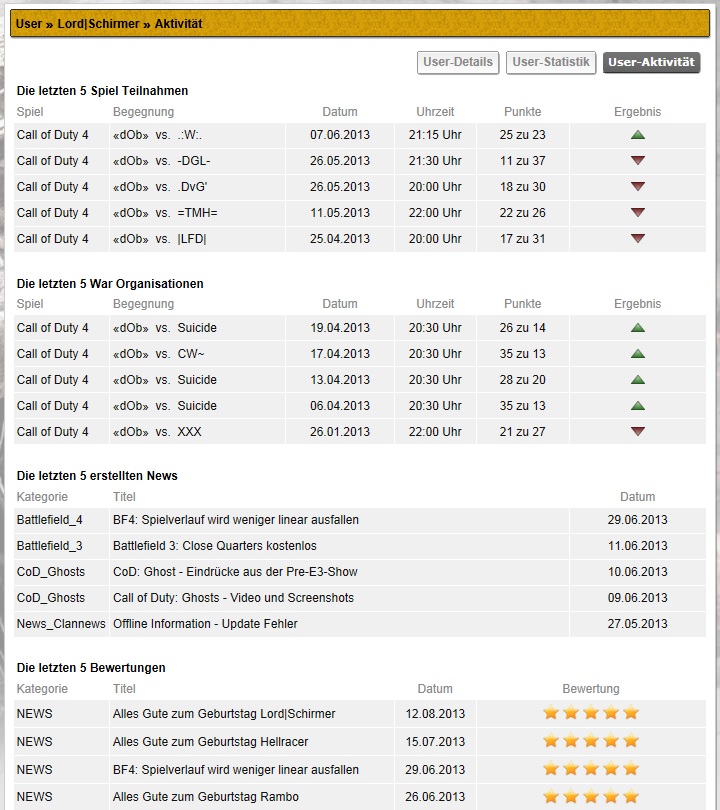Click the date 26.01.2013
This screenshot has height=810, width=720.
[x=340, y=431]
